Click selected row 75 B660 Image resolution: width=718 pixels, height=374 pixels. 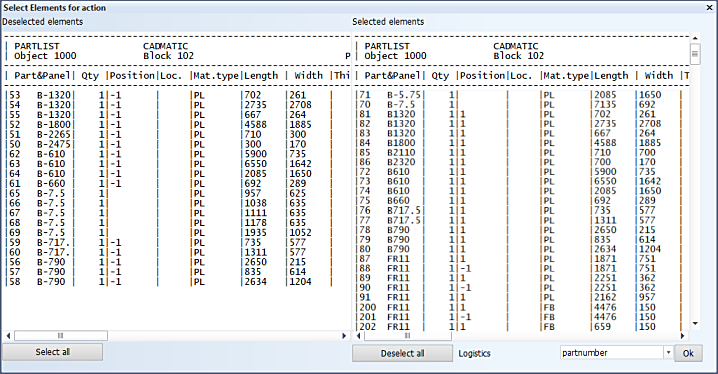[x=522, y=201]
